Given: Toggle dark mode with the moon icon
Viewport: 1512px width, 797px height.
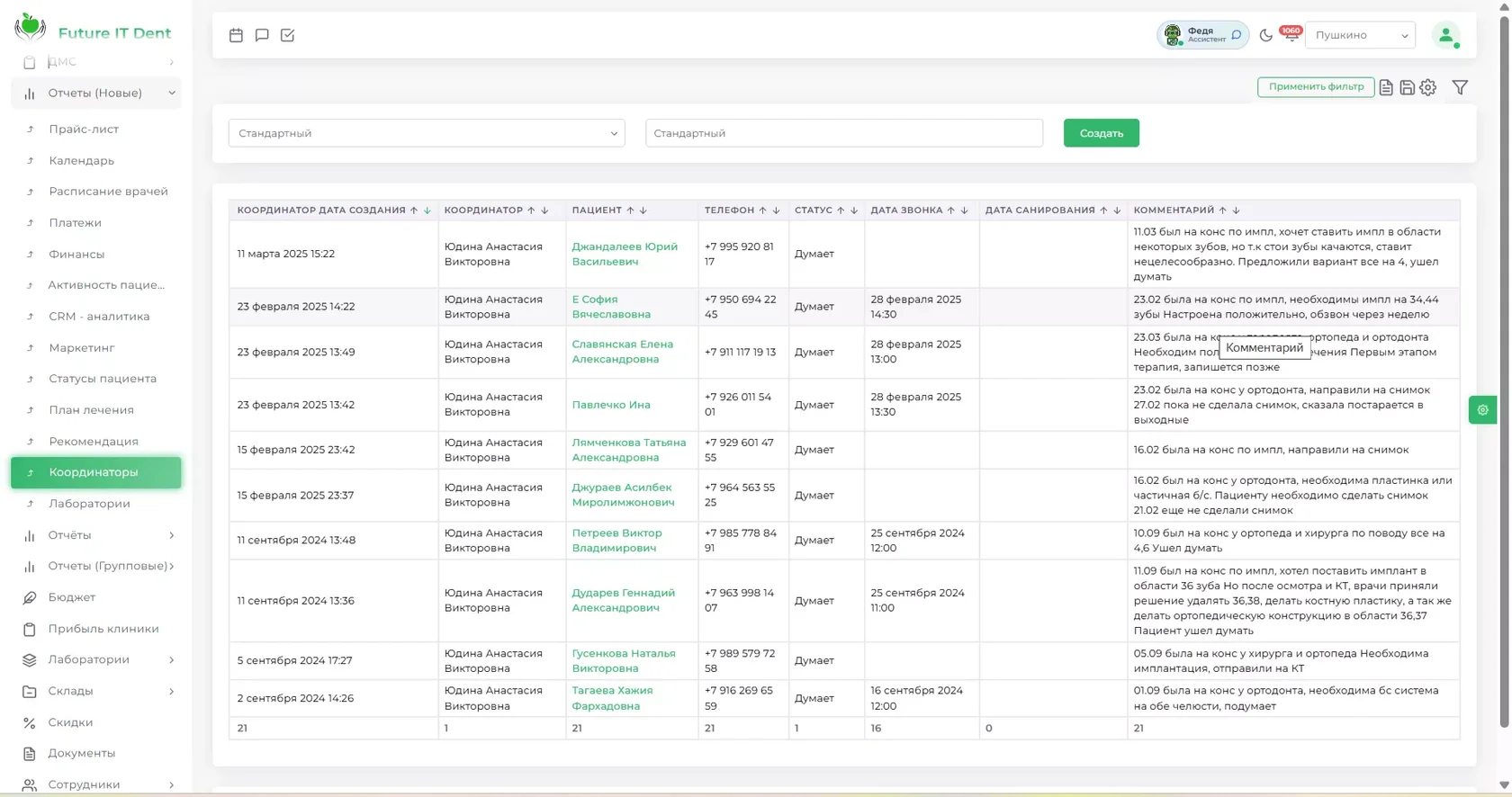Looking at the screenshot, I should point(1266,35).
